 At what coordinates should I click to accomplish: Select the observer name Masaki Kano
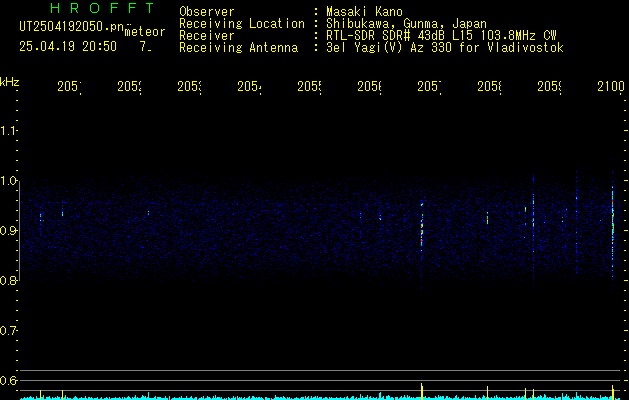364,11
